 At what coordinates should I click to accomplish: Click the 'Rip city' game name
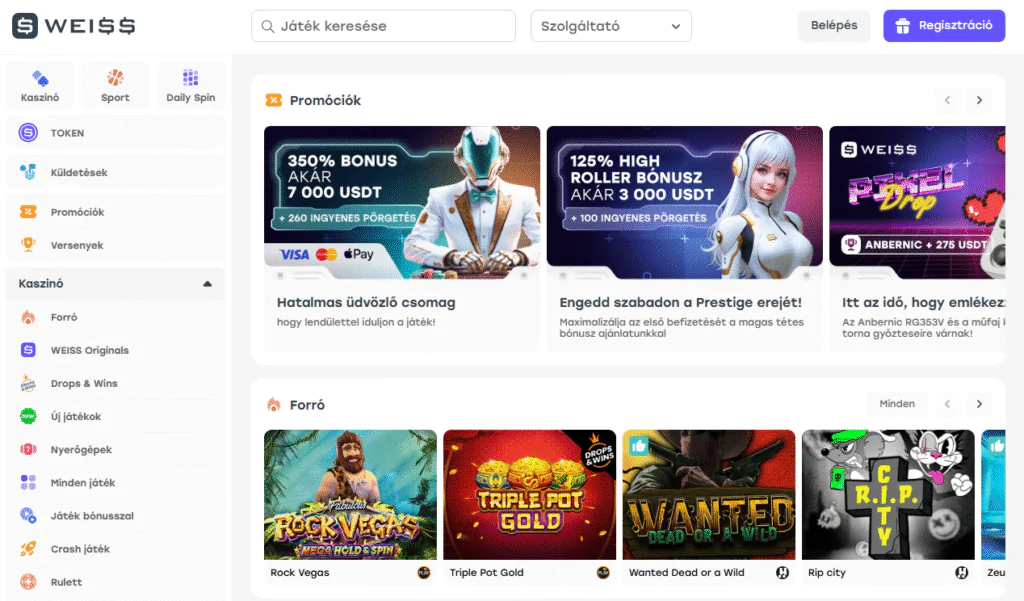point(827,572)
